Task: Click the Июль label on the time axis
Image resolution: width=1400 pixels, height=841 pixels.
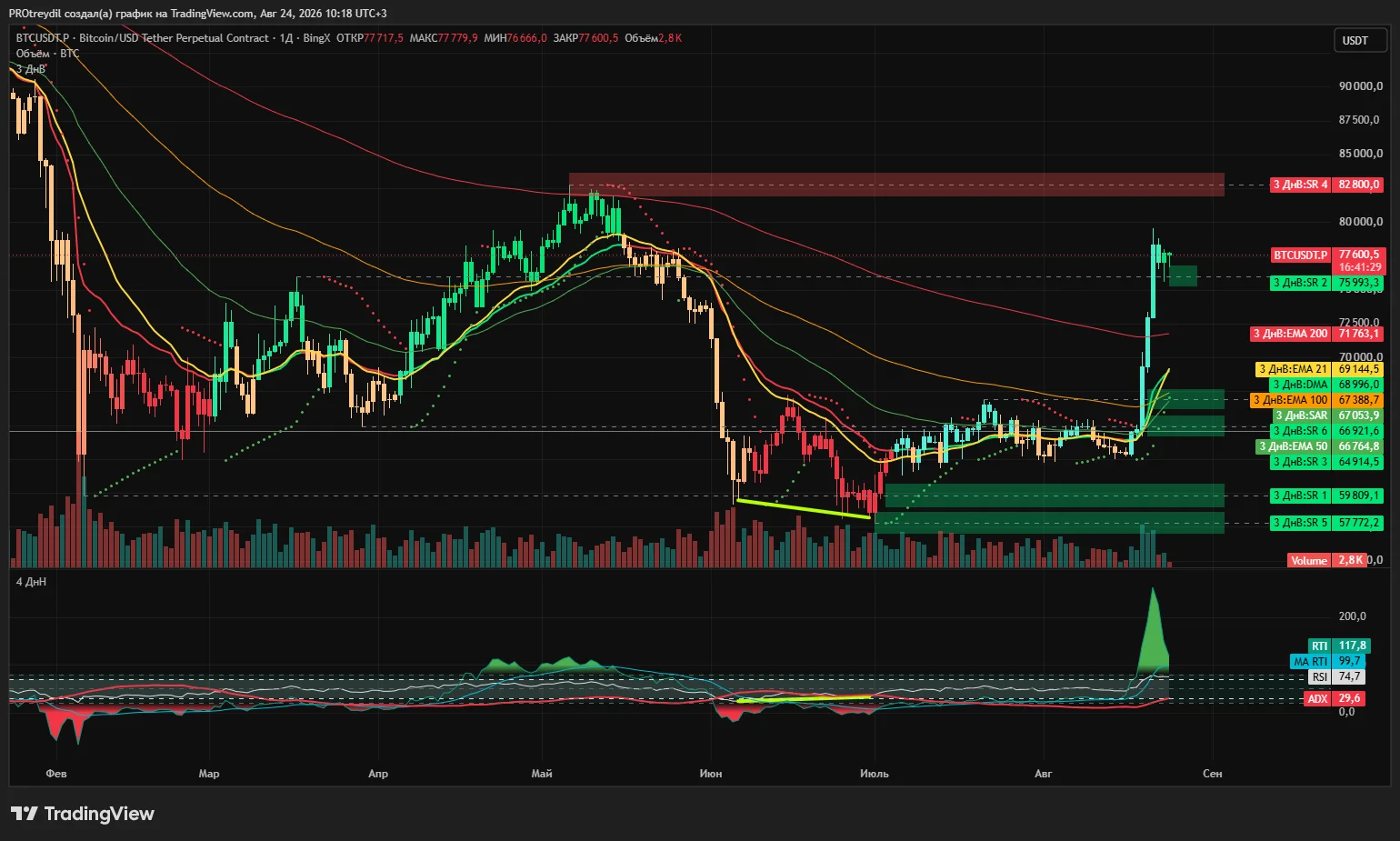Action: 875,774
